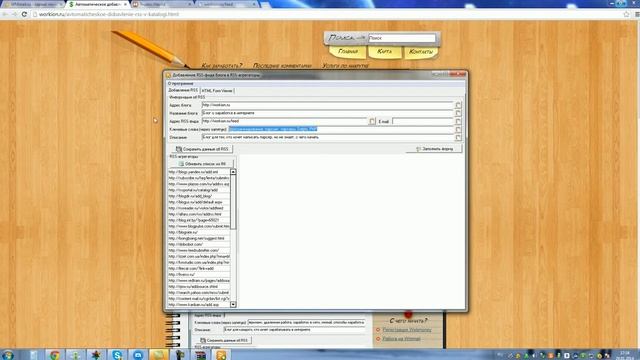Click the 'Обновить список' button
Screen dimensions: 640x360
pyautogui.click(x=202, y=164)
